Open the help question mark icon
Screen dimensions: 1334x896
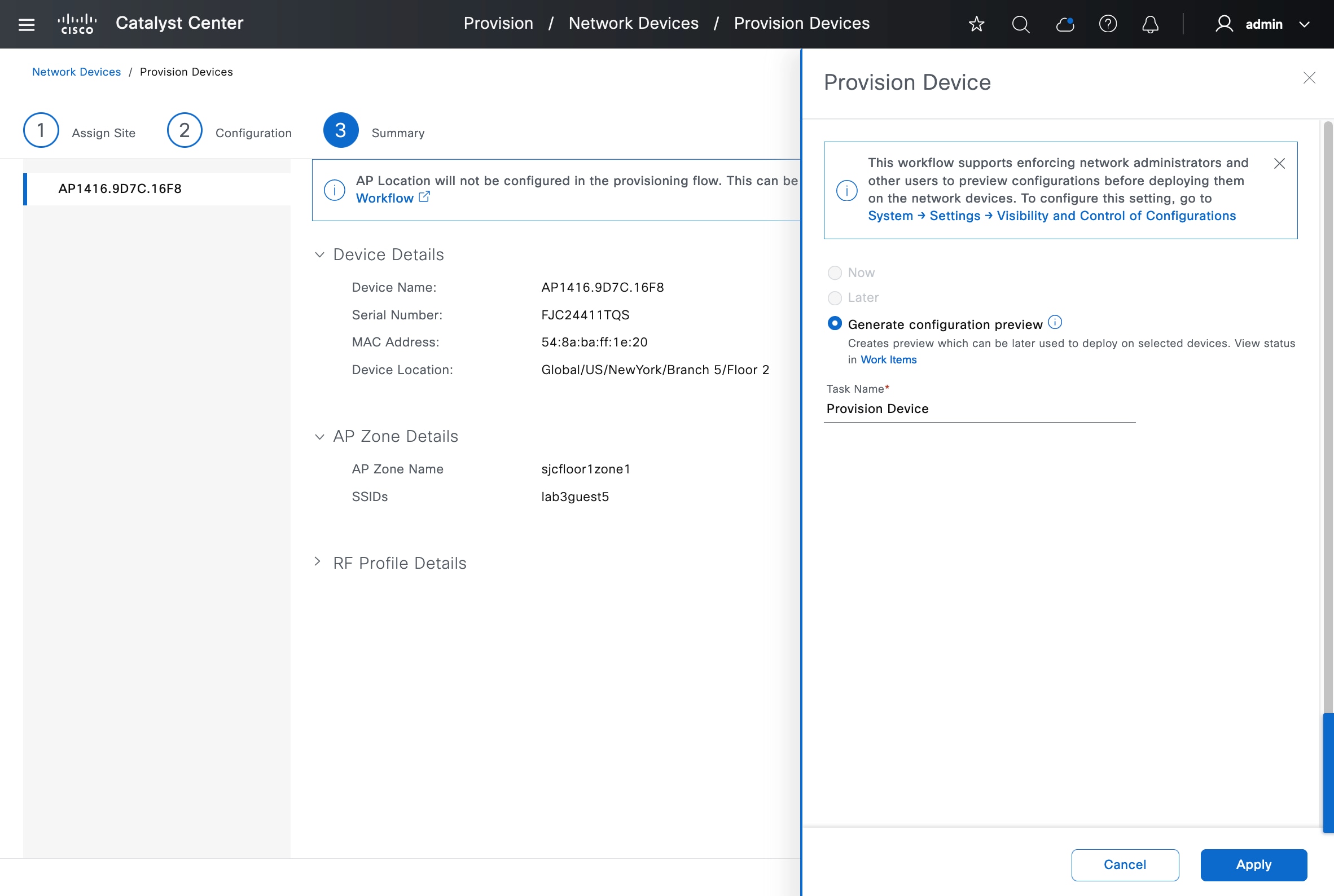click(x=1108, y=24)
